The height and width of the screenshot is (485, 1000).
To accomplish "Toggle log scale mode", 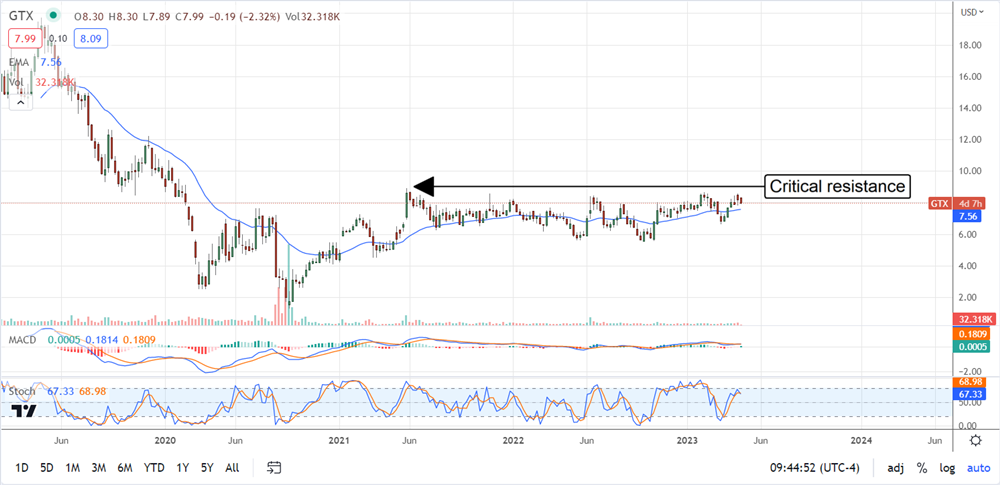I will 945,467.
